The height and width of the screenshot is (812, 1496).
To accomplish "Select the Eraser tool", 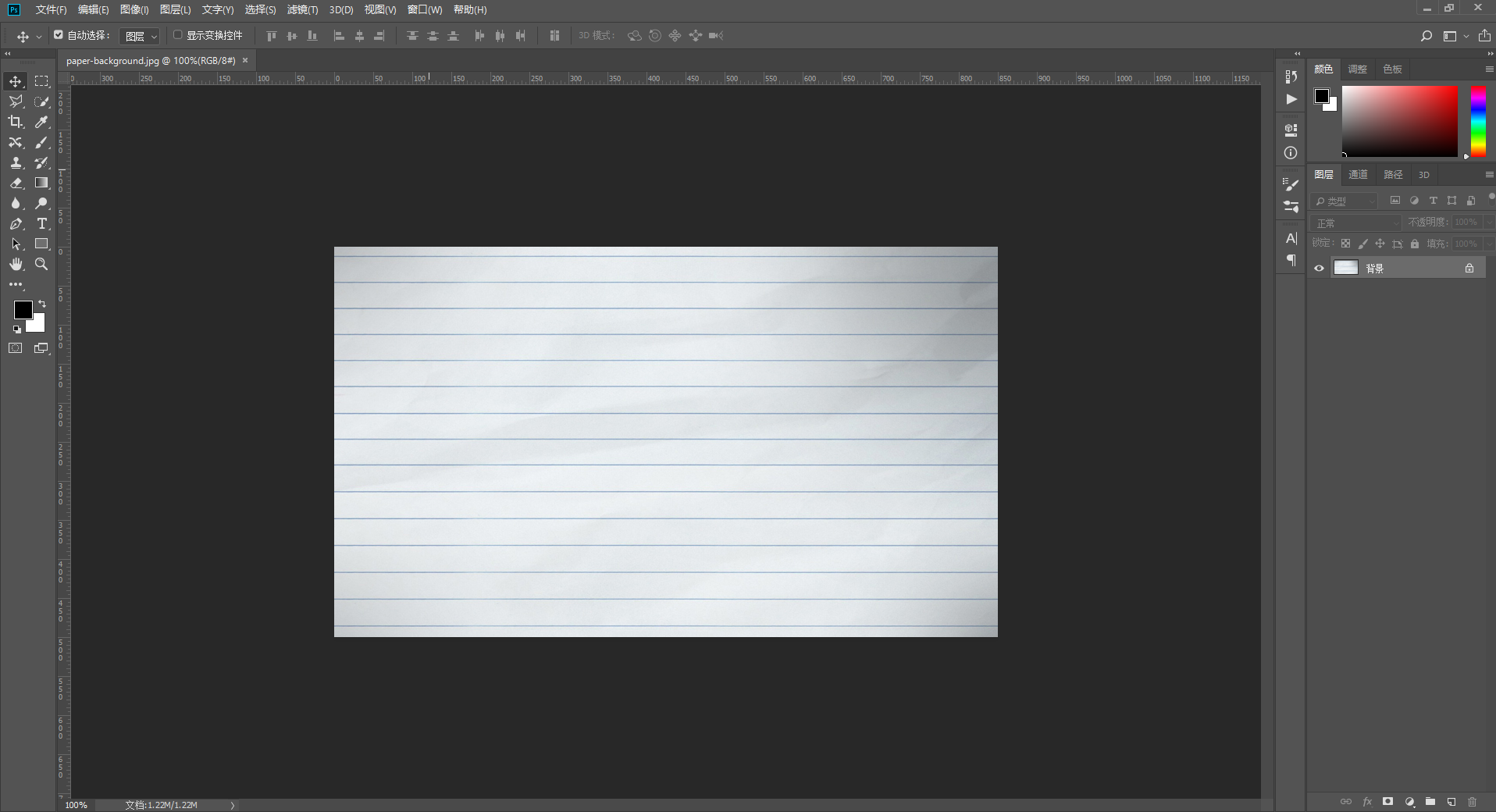I will 16,183.
